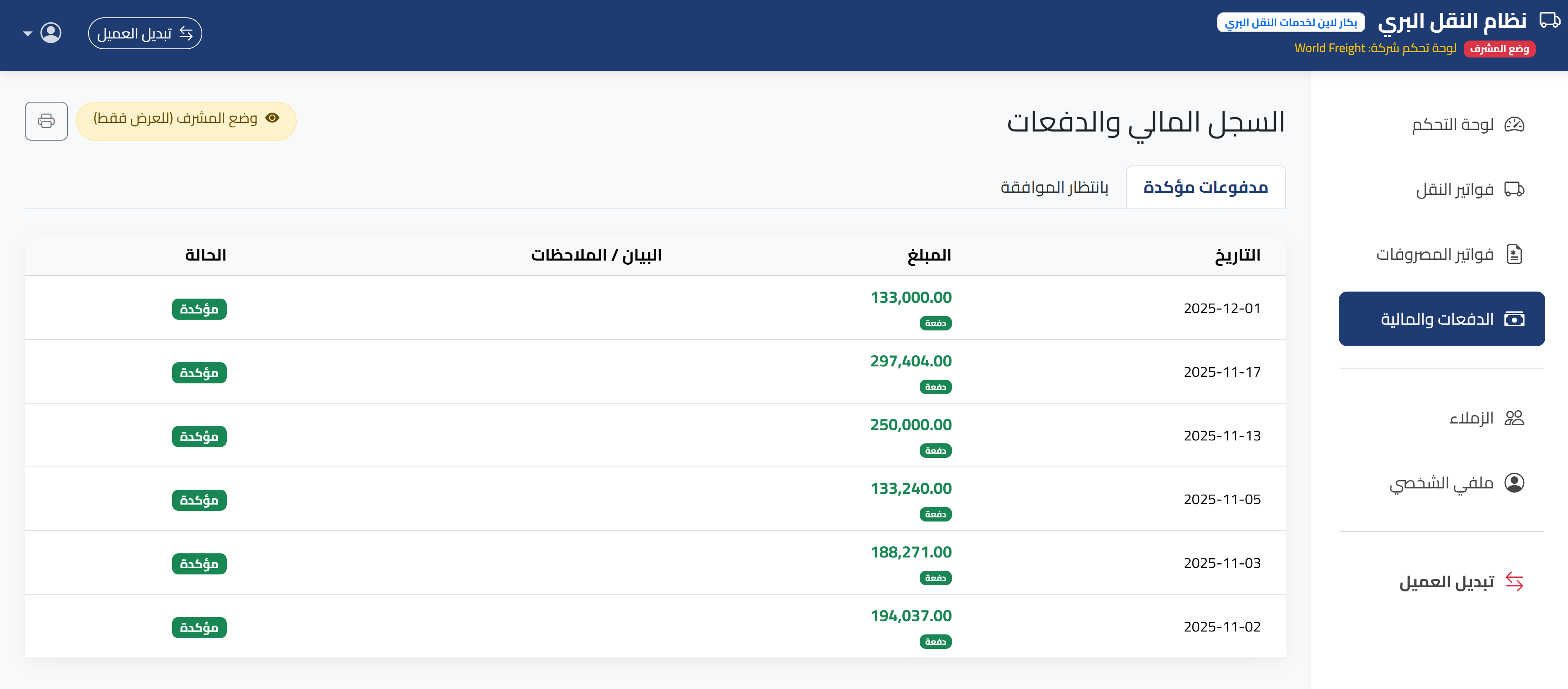
Task: Click نظام النقل البري title
Action: (1452, 22)
